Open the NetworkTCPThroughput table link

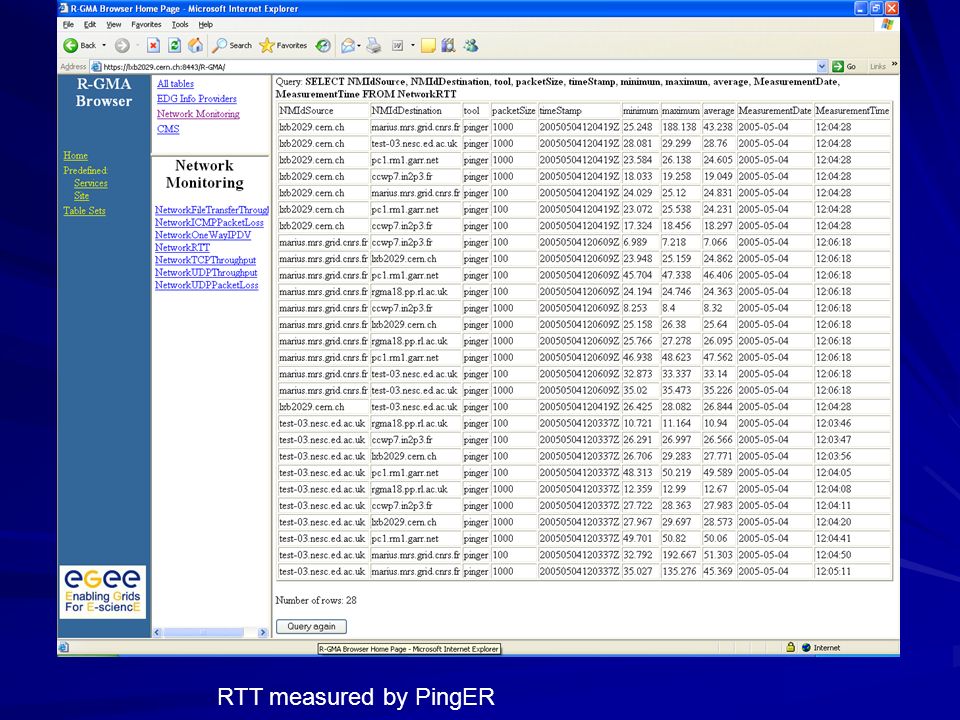(x=205, y=260)
